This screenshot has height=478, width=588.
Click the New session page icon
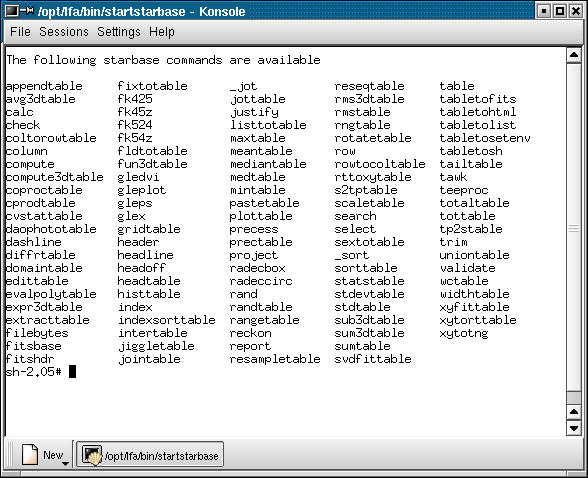point(30,454)
